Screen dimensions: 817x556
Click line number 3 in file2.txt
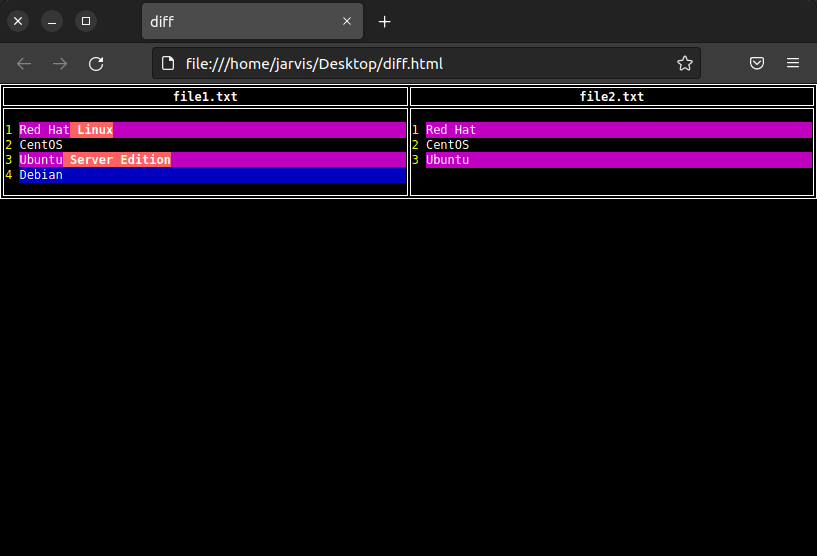coord(415,159)
